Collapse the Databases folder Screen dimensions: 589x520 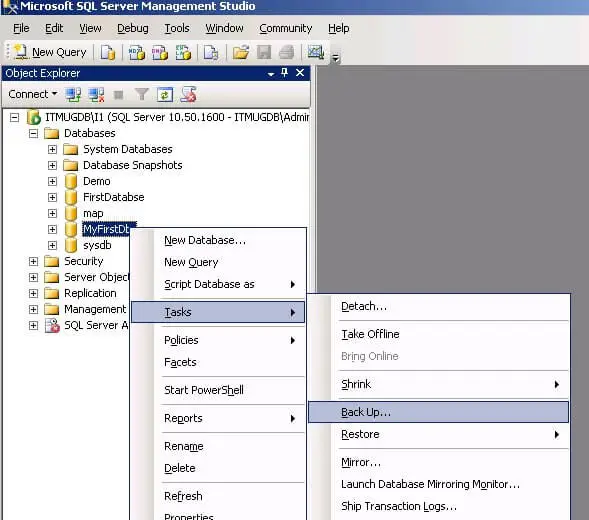[x=33, y=133]
